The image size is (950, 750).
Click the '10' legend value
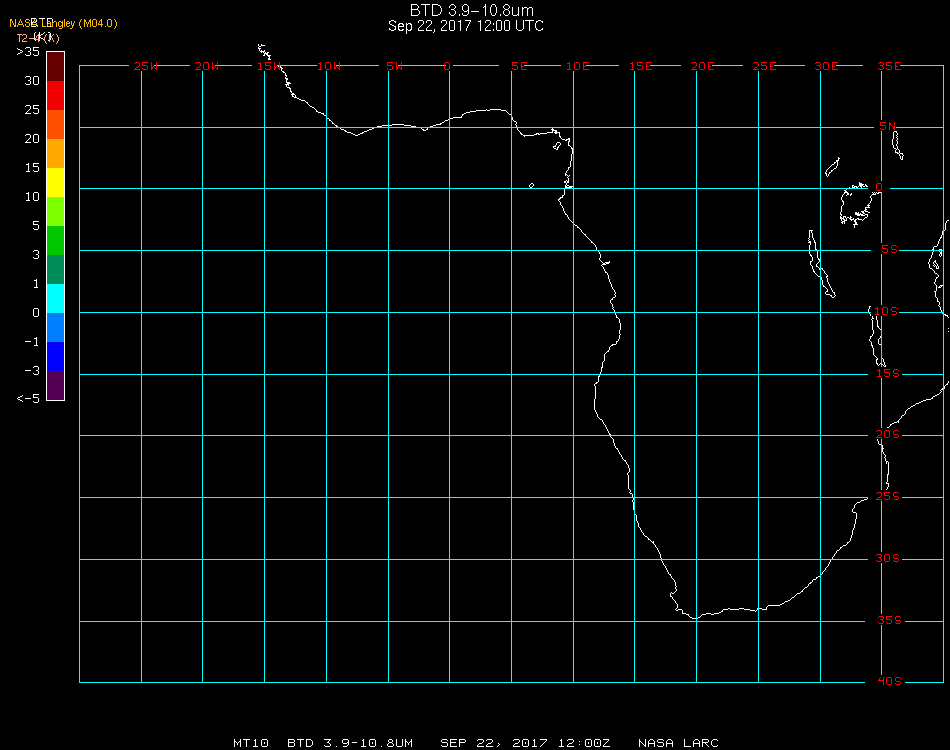(32, 197)
